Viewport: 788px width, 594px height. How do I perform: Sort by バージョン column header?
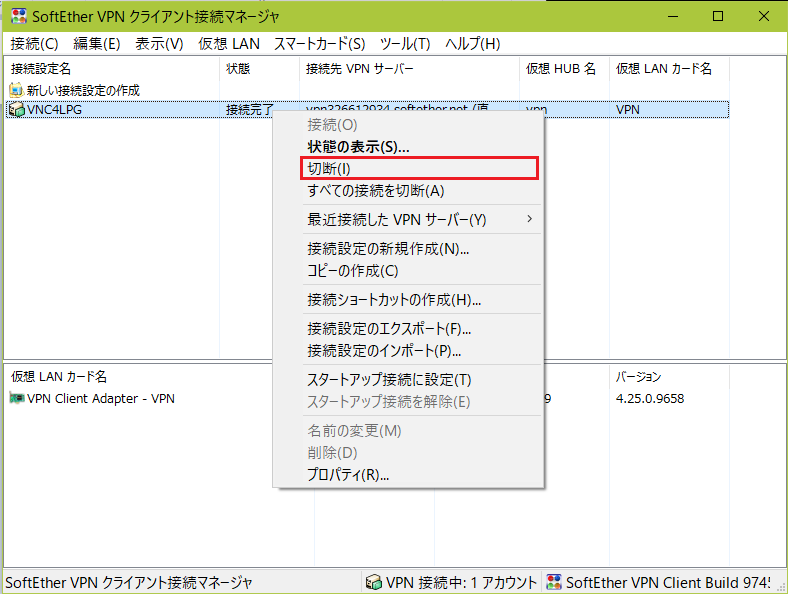(x=669, y=377)
